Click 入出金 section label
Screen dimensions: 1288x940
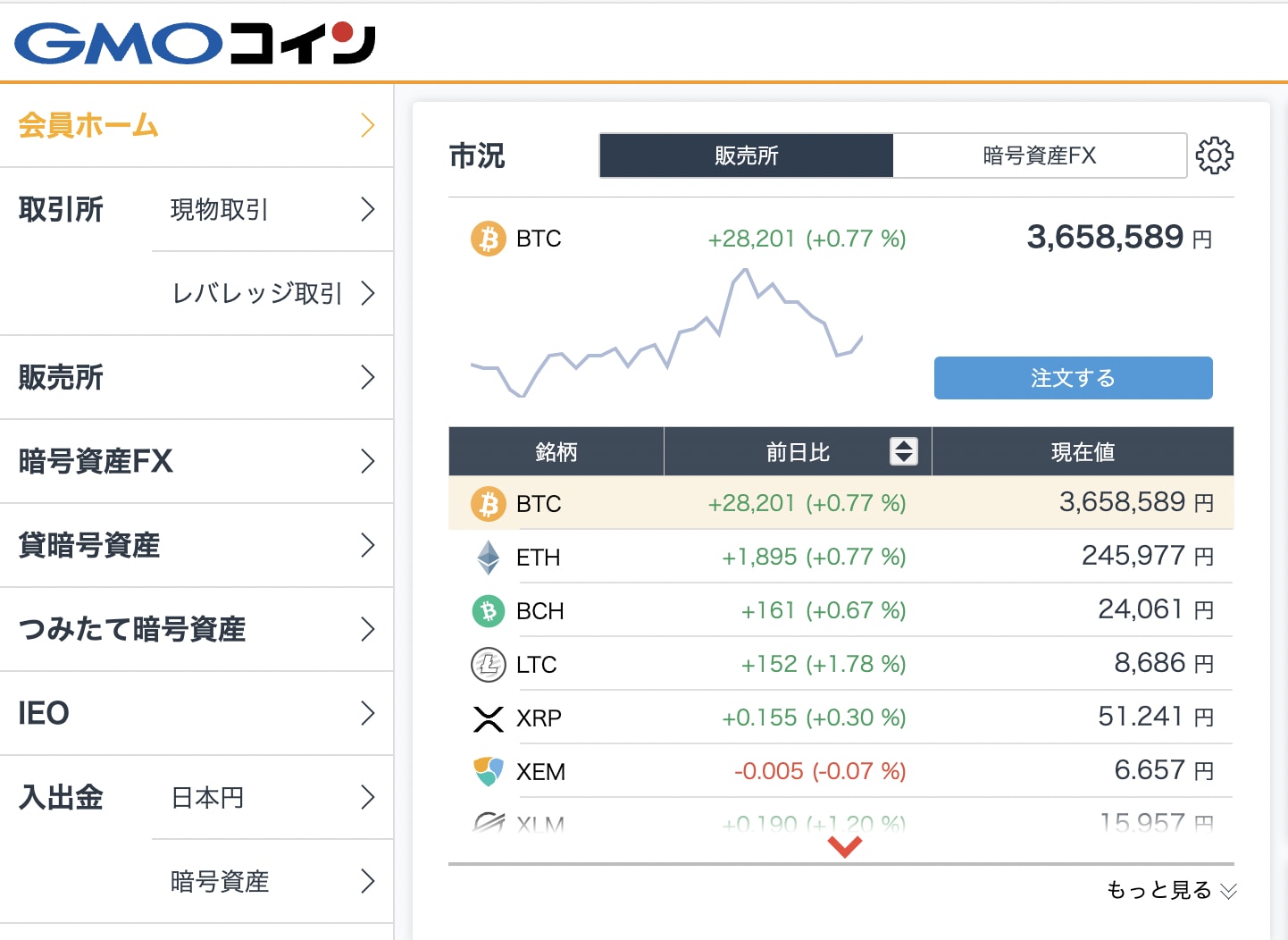(x=61, y=797)
